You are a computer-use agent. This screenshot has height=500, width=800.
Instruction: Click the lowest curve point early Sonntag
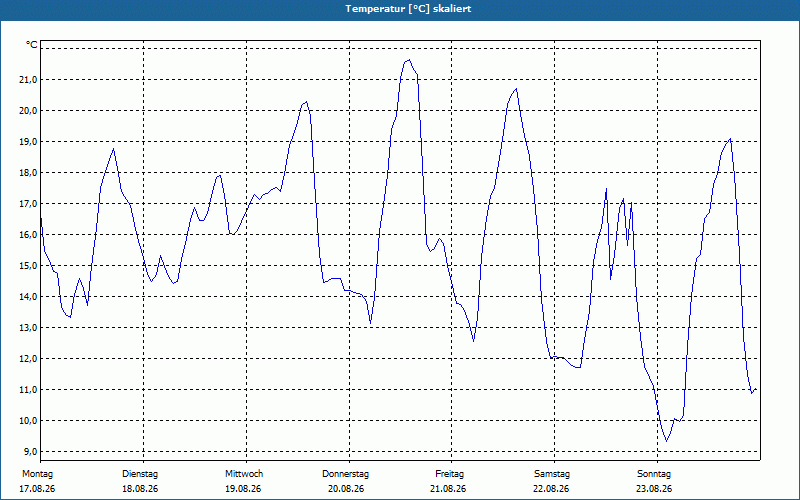pyautogui.click(x=666, y=441)
